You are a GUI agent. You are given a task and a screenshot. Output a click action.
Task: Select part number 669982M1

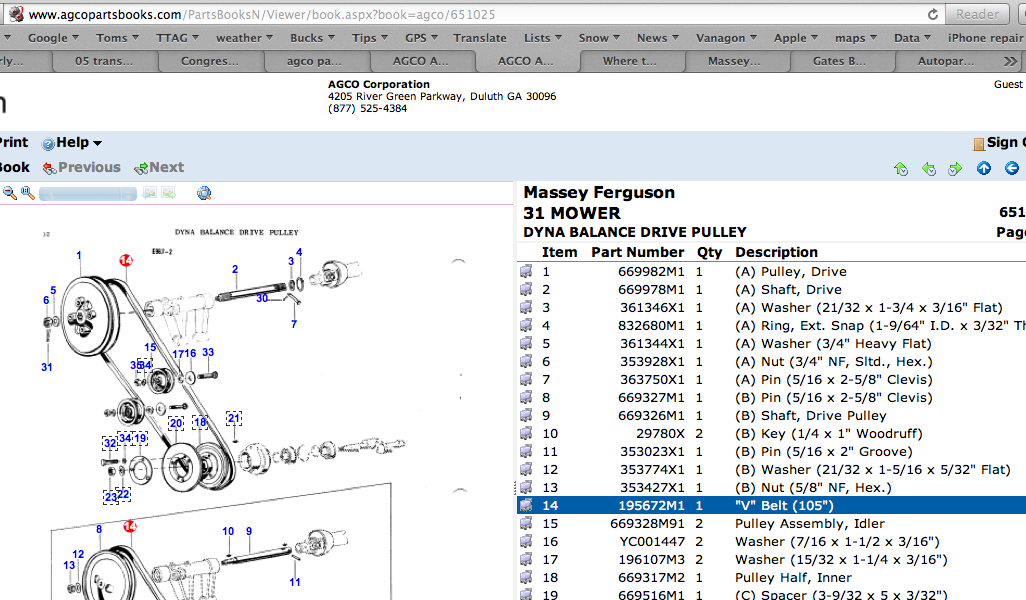coord(651,272)
